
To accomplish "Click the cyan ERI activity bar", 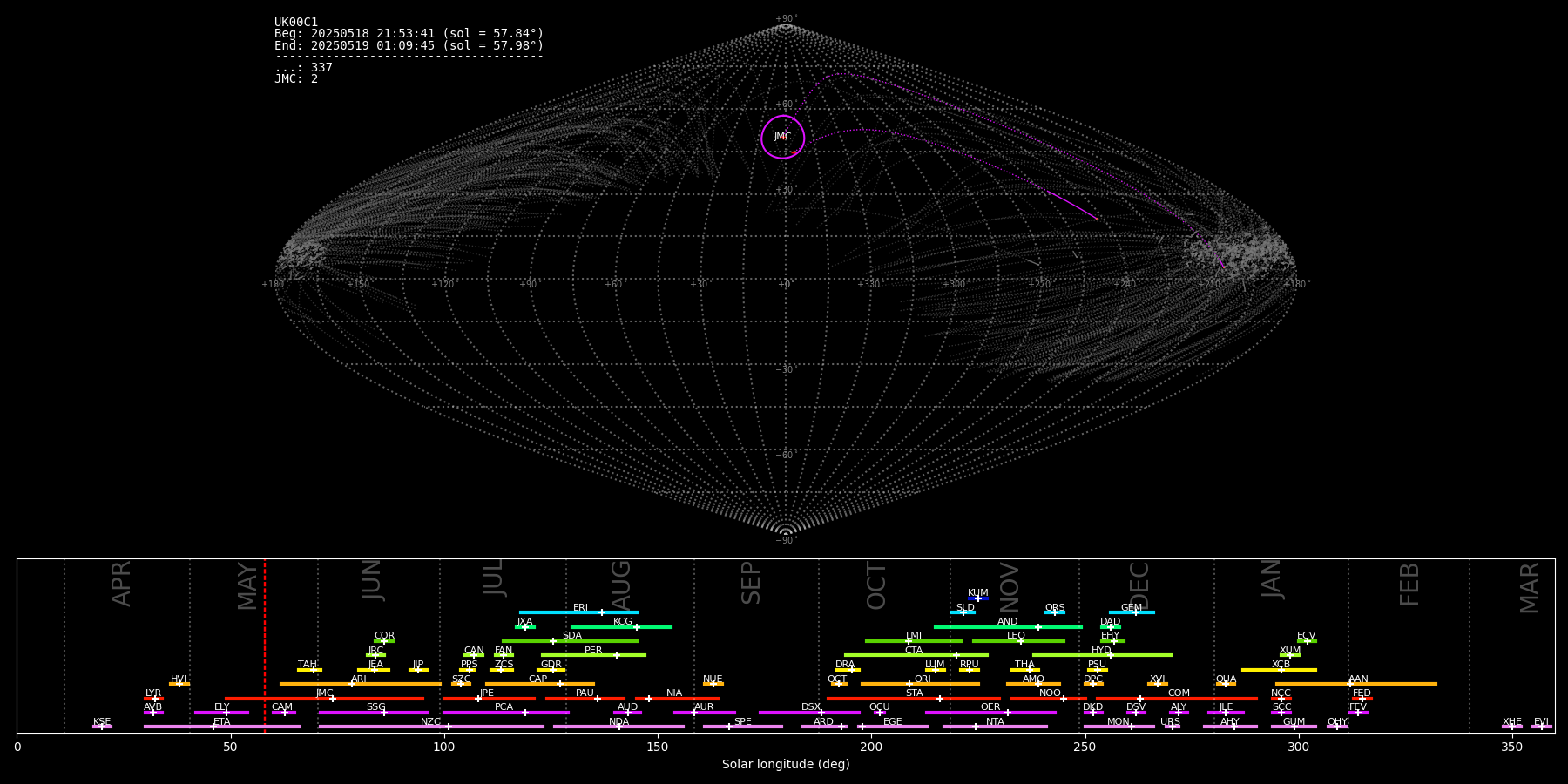I will click(x=578, y=612).
